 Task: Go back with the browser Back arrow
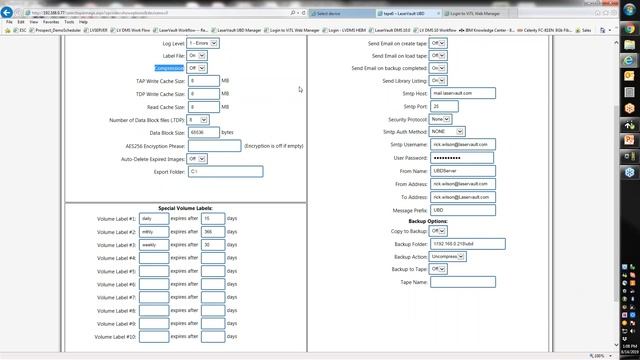(7, 13)
